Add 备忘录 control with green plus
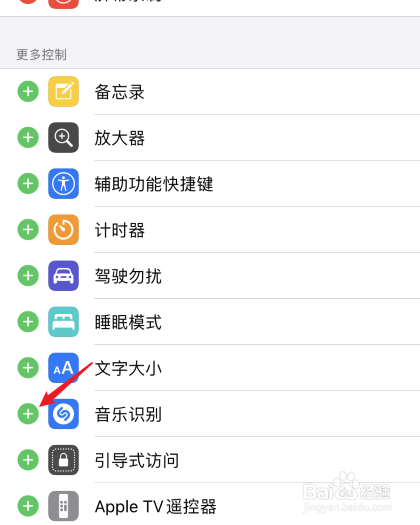Screen dimensions: 420x525 28,91
